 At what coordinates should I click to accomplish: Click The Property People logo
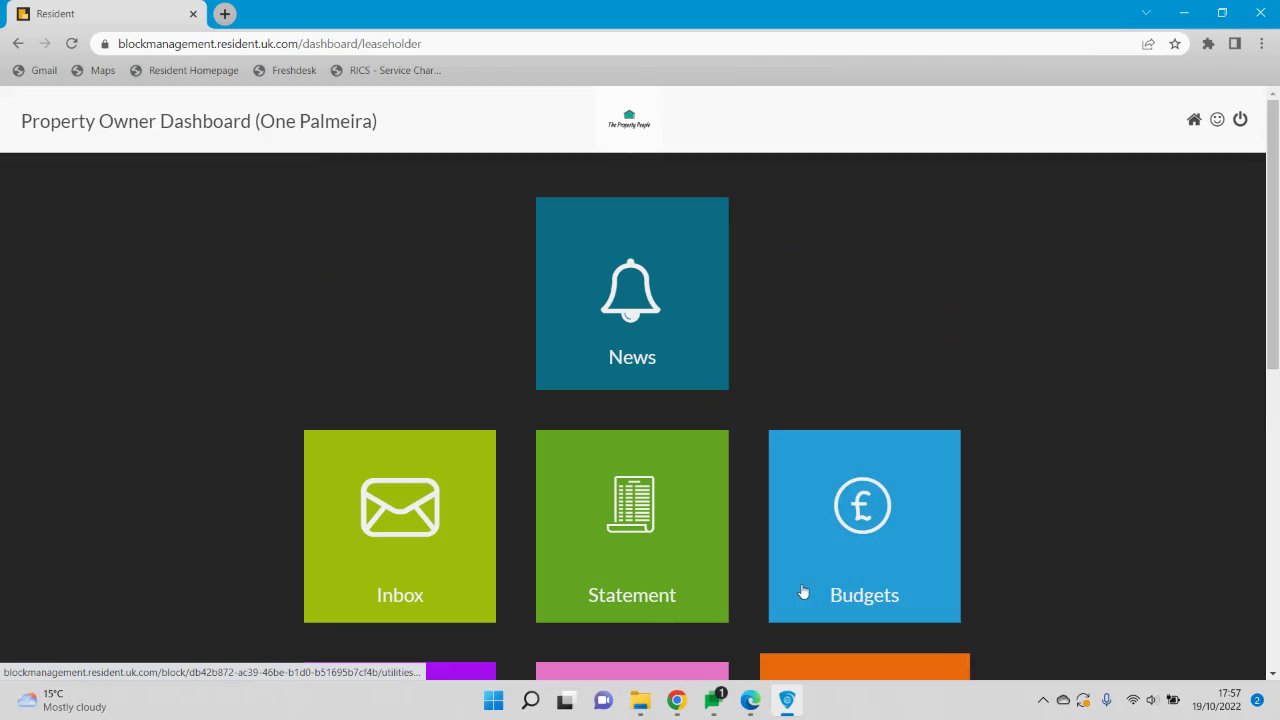629,119
